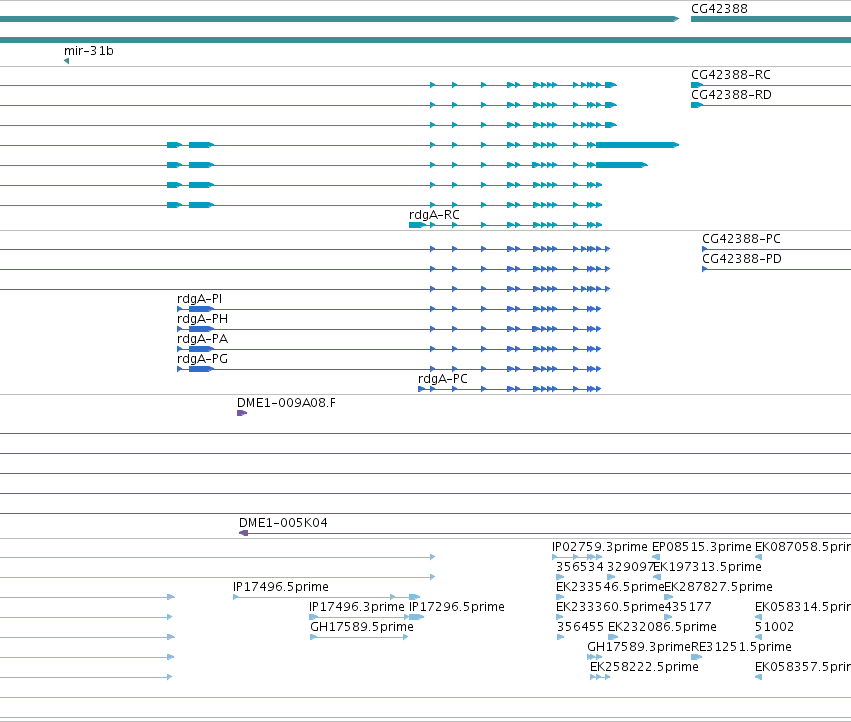
Task: Select the EK087058.5prime EST label
Action: (x=803, y=547)
